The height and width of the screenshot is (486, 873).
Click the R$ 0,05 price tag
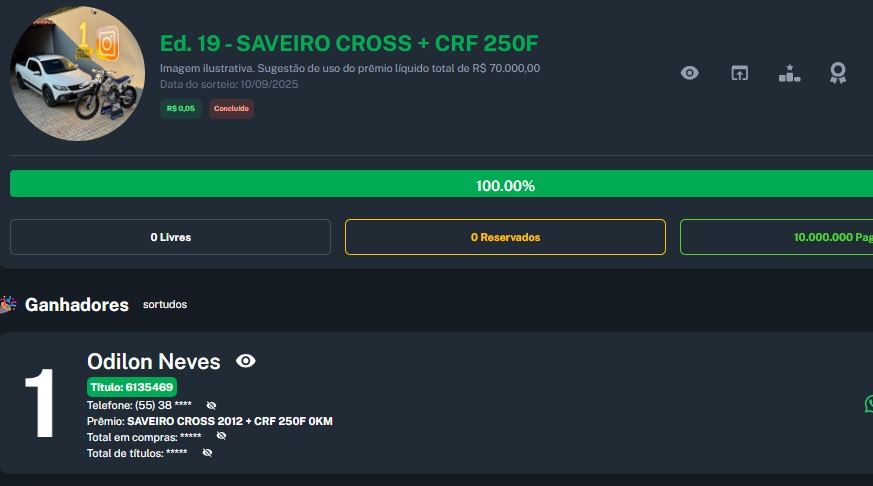[181, 109]
